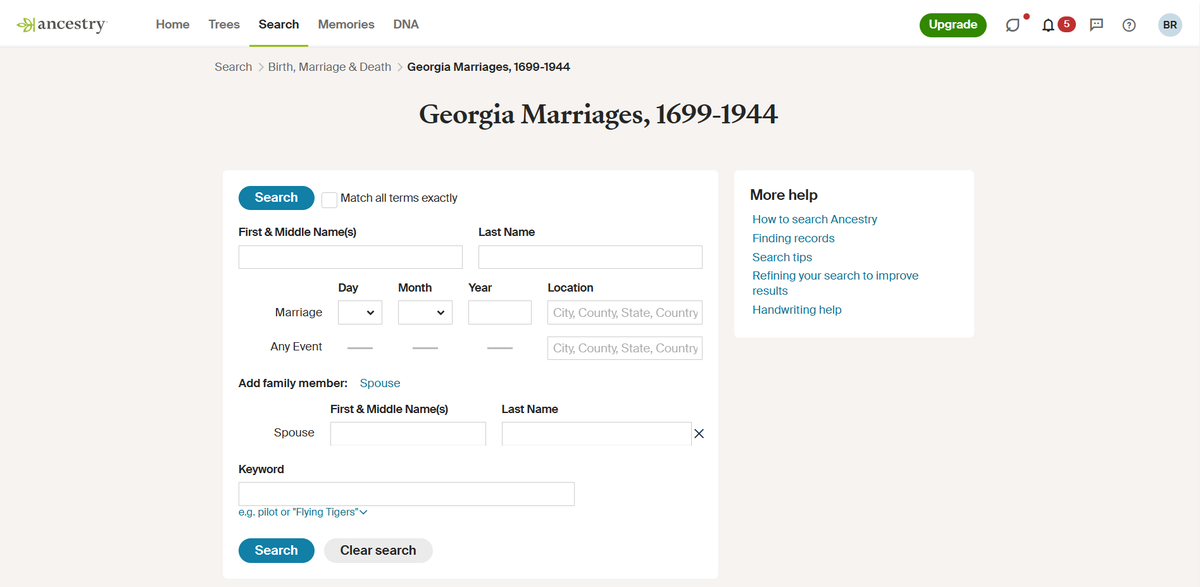
Task: Switch to the DNA section
Action: point(406,24)
